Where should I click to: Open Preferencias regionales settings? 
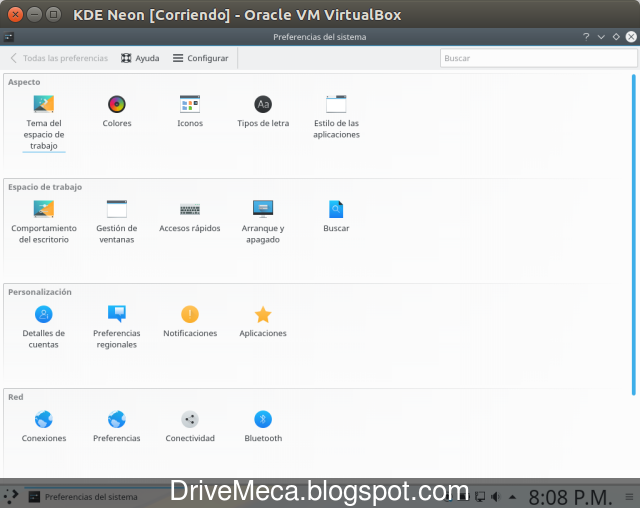click(117, 327)
